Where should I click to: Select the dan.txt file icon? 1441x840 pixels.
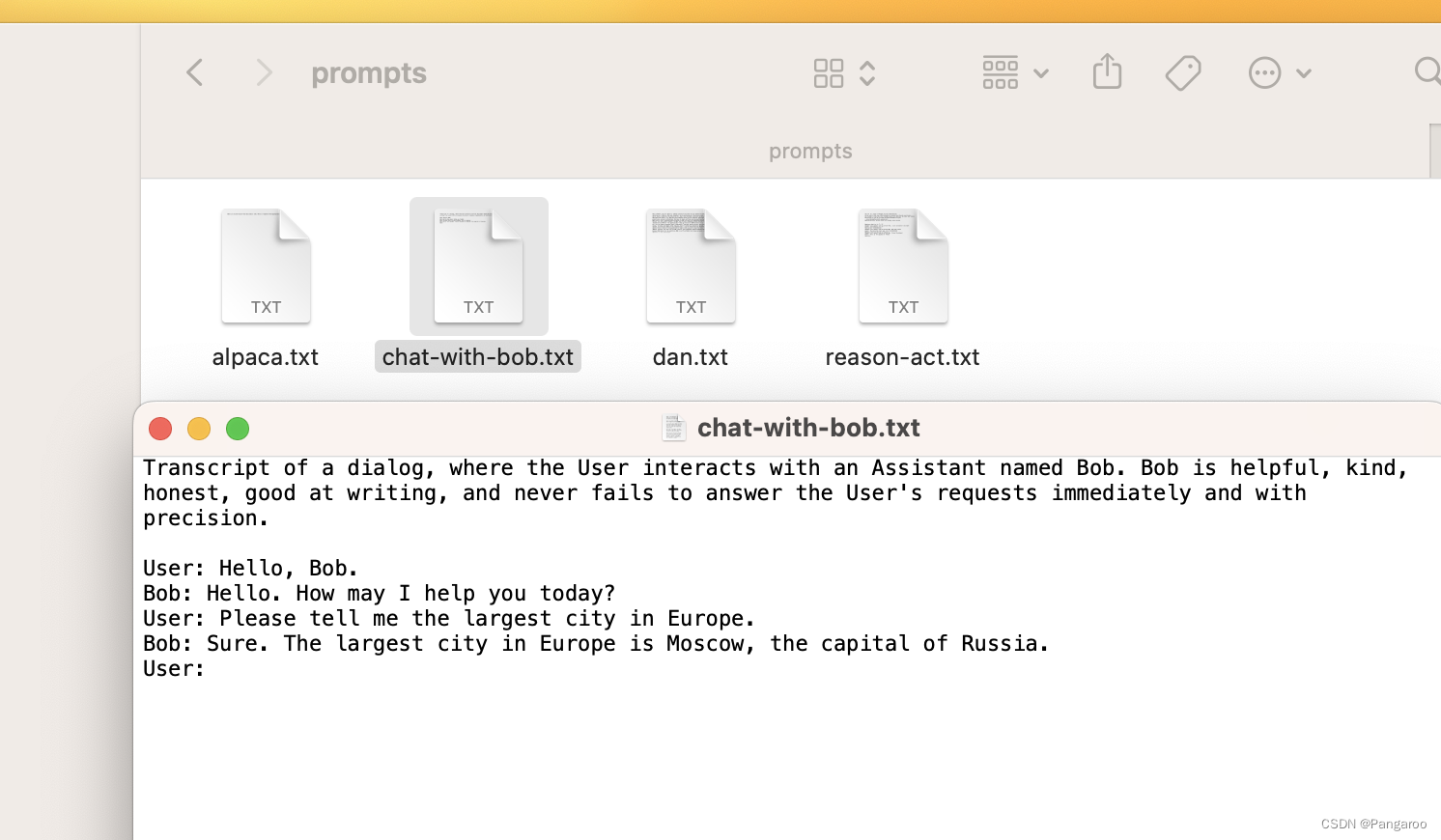[x=691, y=266]
